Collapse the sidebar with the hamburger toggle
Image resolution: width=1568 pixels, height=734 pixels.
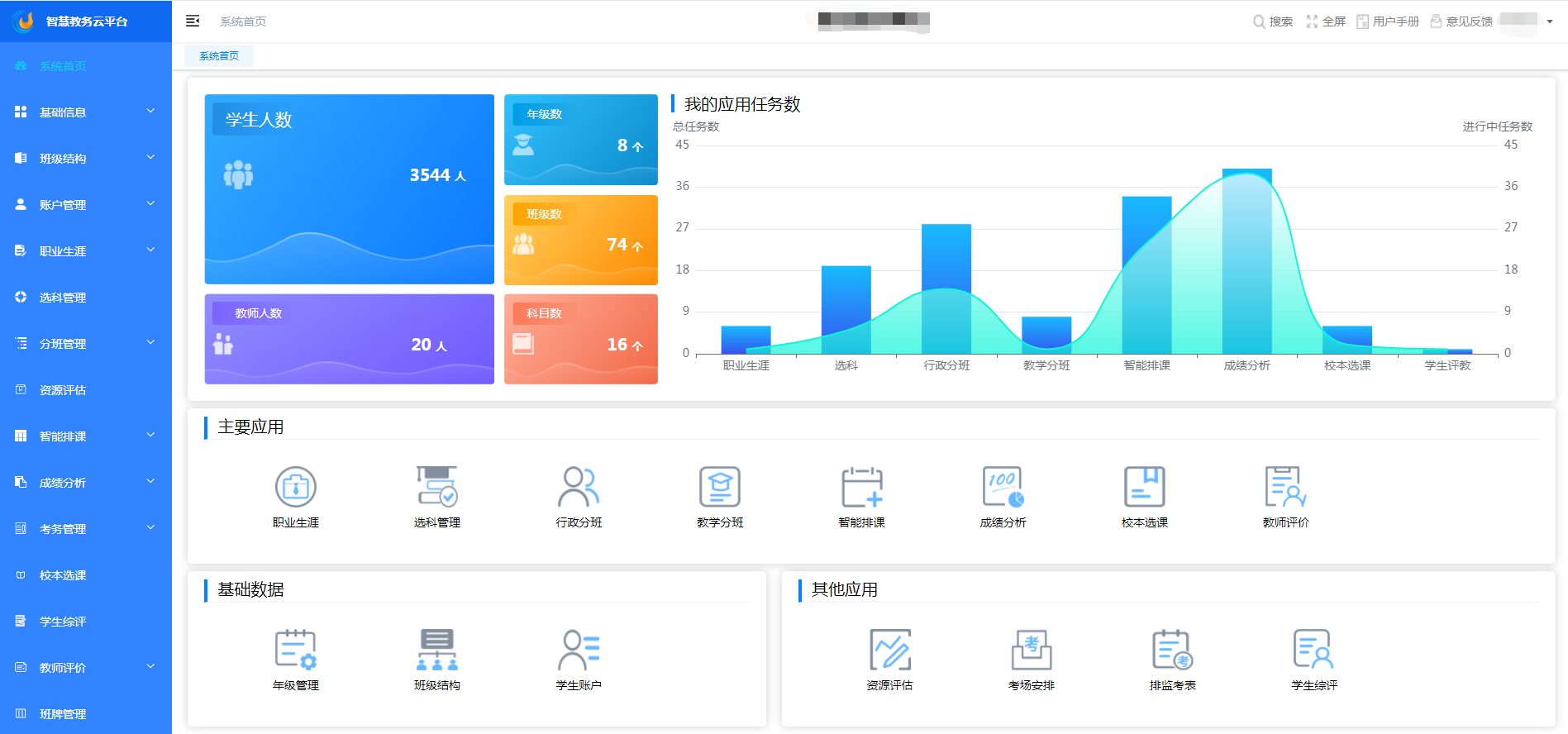point(193,21)
